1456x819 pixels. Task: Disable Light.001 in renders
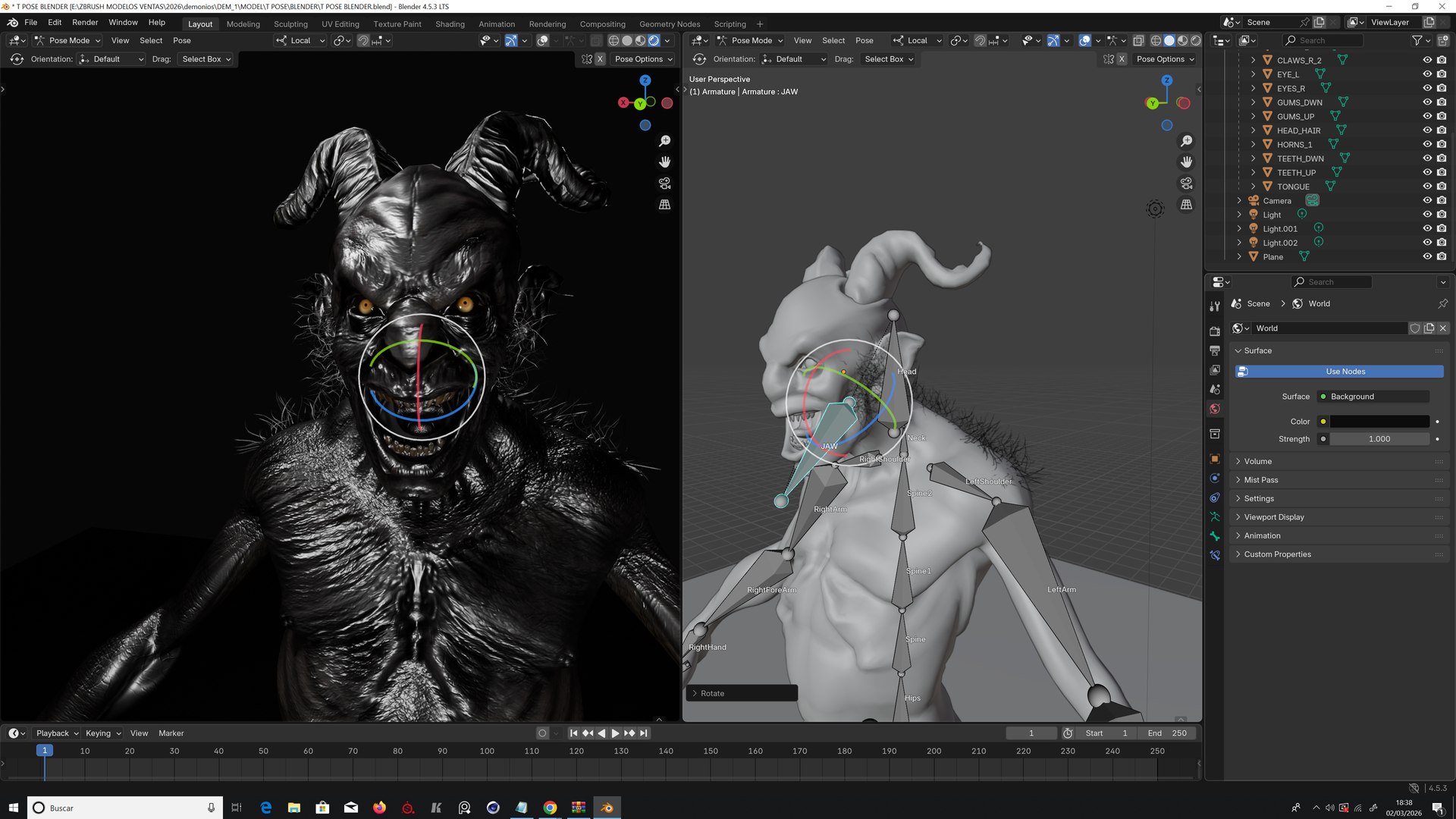point(1442,229)
